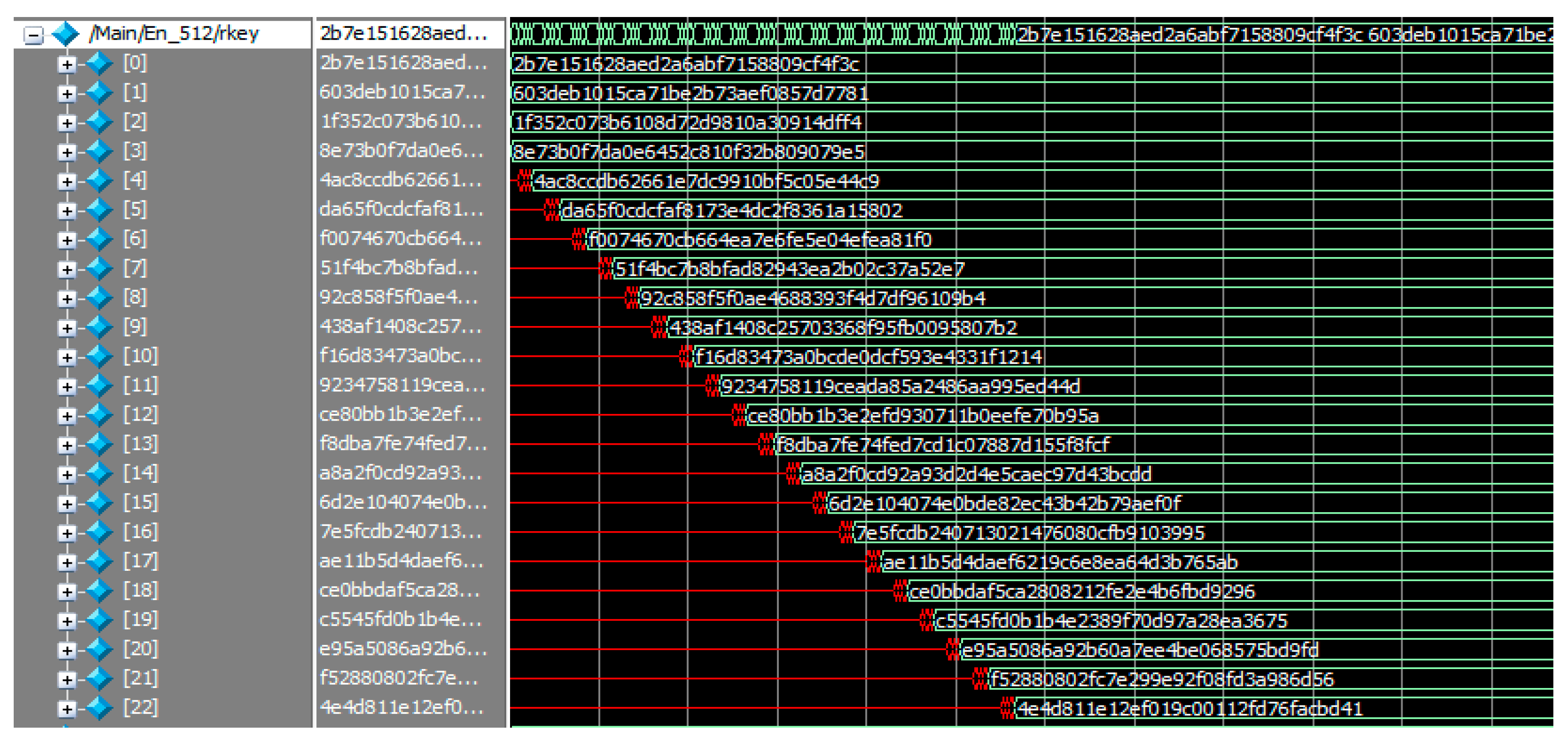The image size is (1568, 739).
Task: Click the red transition marker on the [9] waveform
Action: [659, 327]
